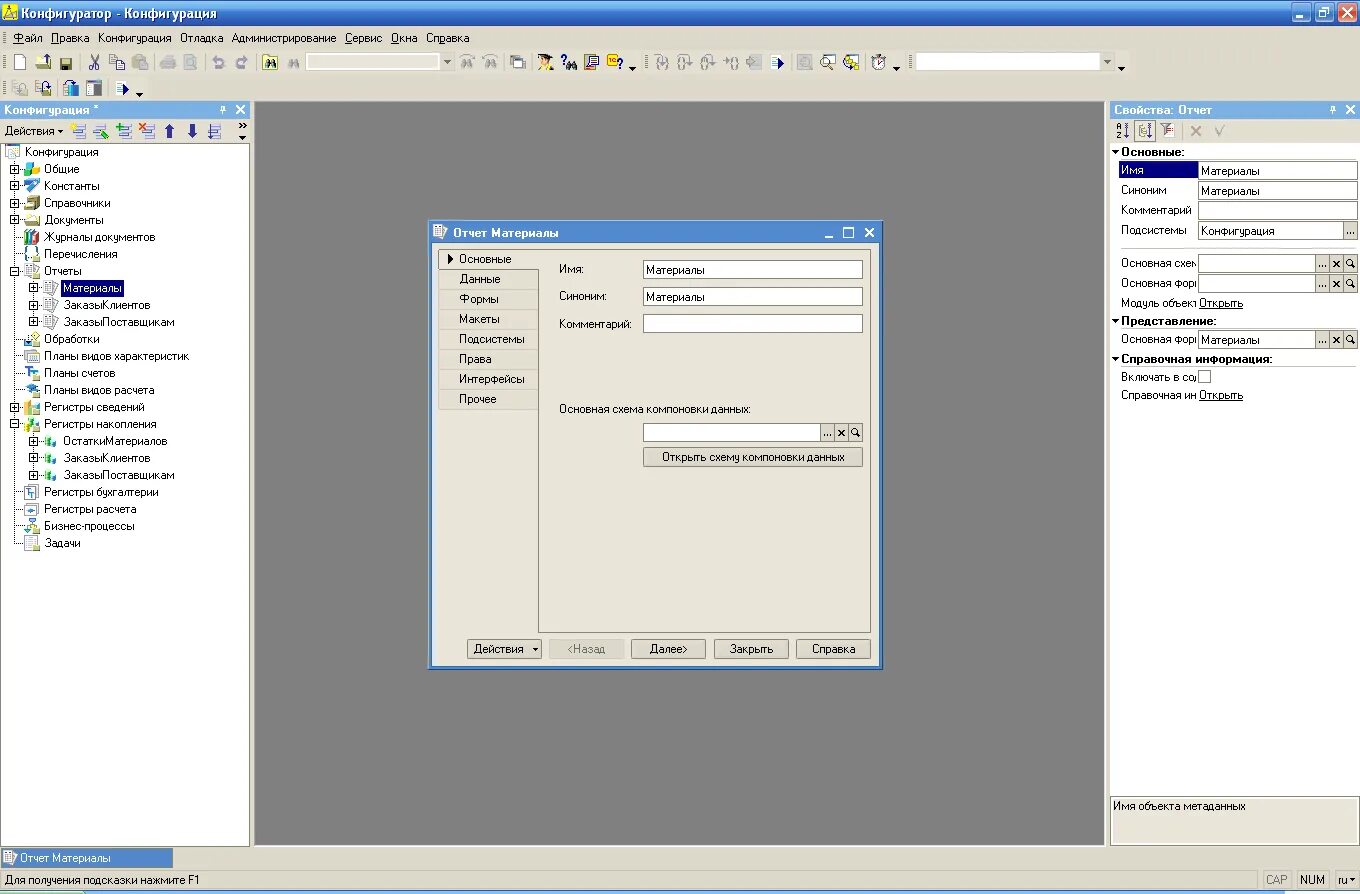Click the Copy toolbar icon
1360x894 pixels.
(117, 62)
